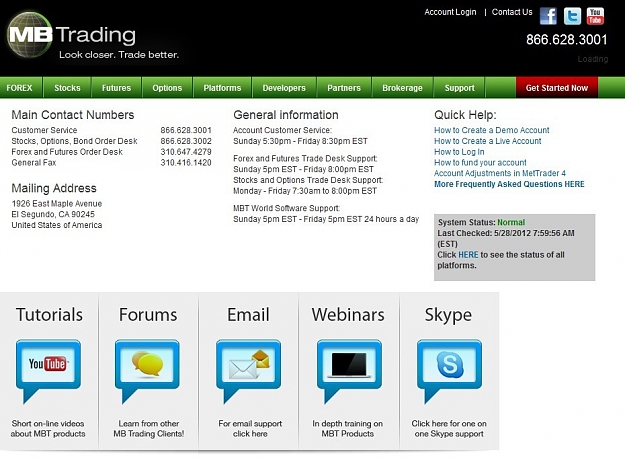The image size is (625, 460).
Task: Open the How to Log In link
Action: pyautogui.click(x=459, y=151)
